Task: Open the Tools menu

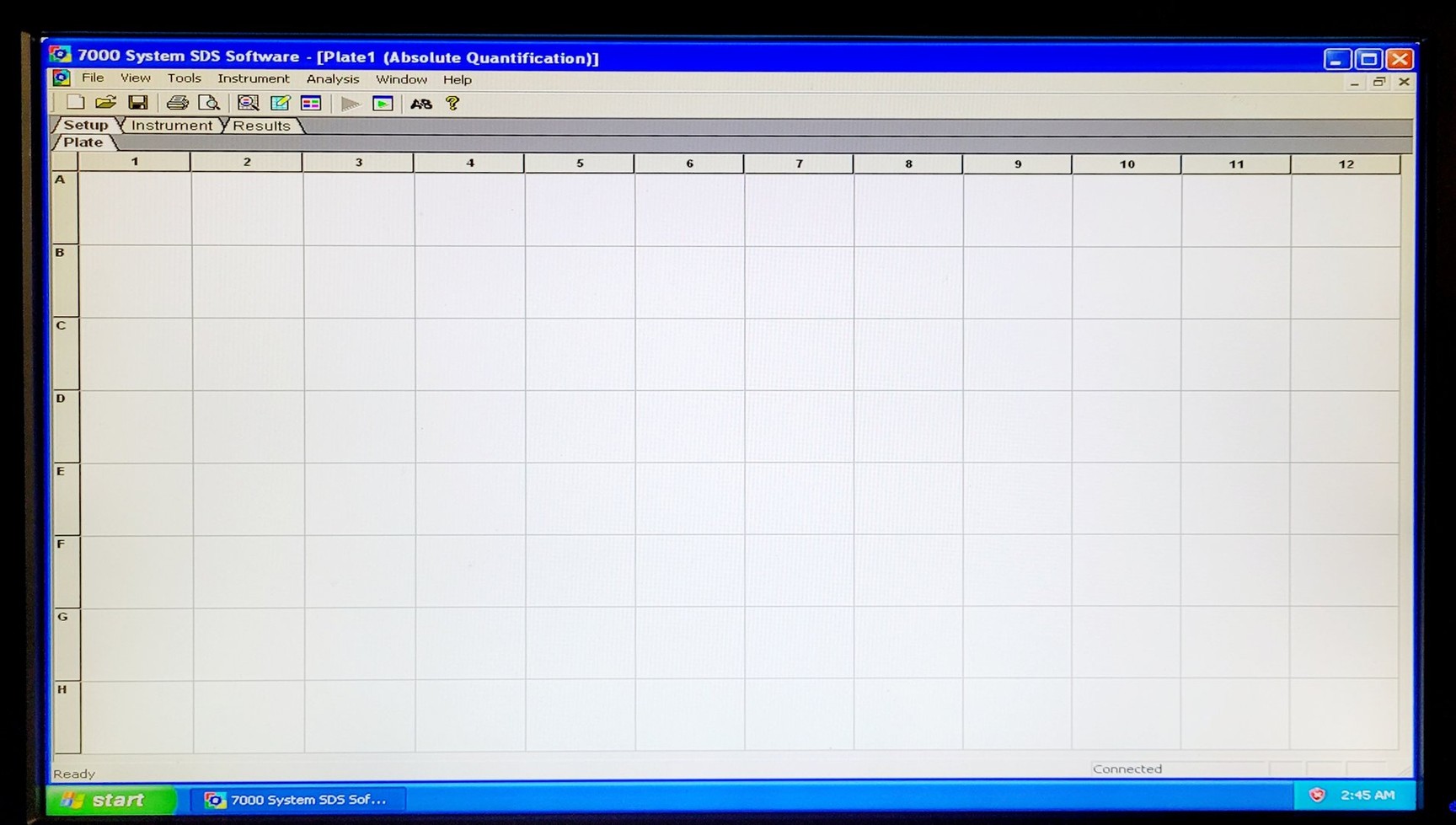Action: 184,78
